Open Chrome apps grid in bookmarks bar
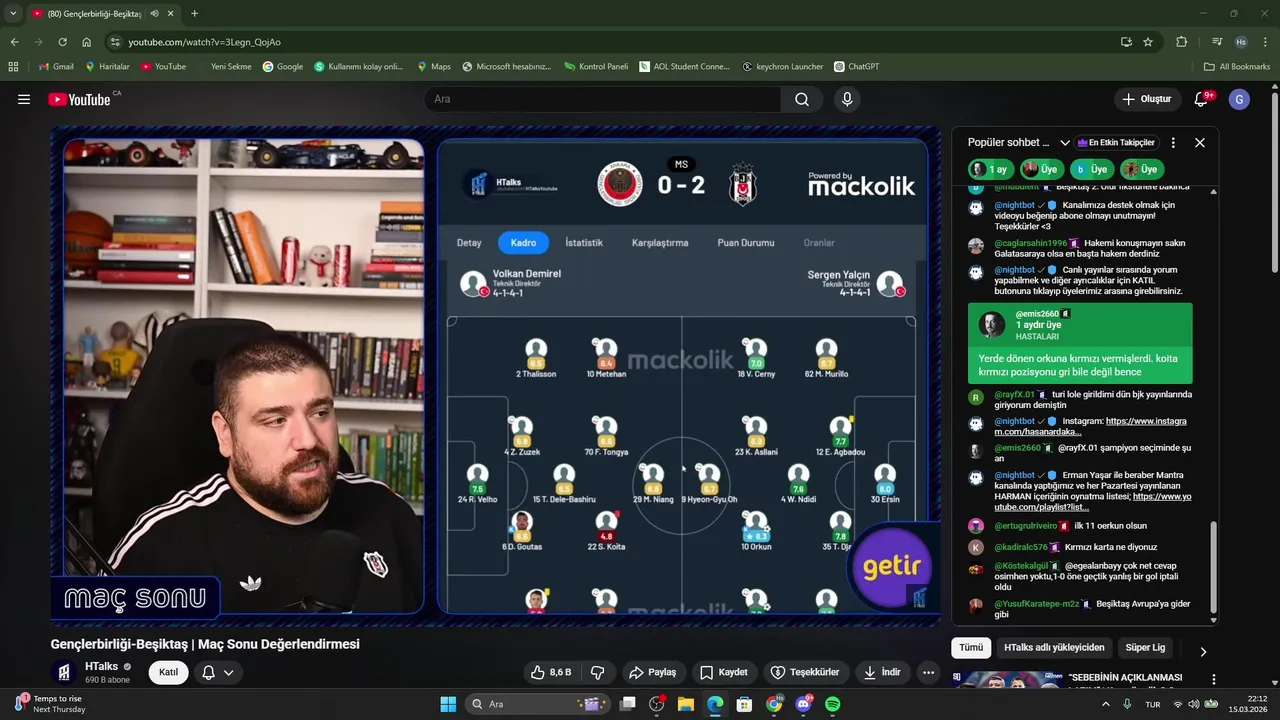Viewport: 1280px width, 720px height. pos(13,67)
